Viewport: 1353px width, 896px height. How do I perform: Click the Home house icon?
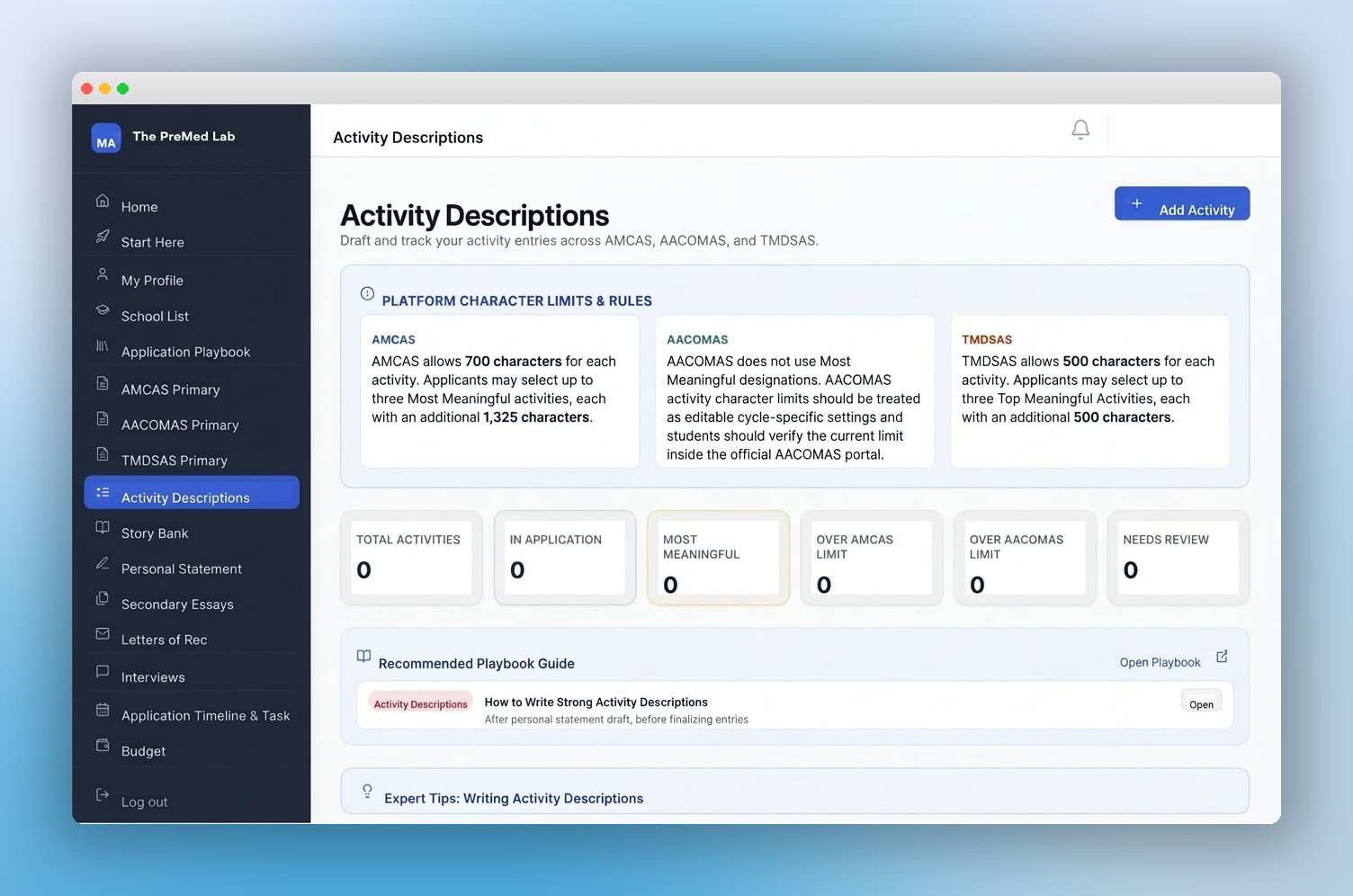coord(103,201)
